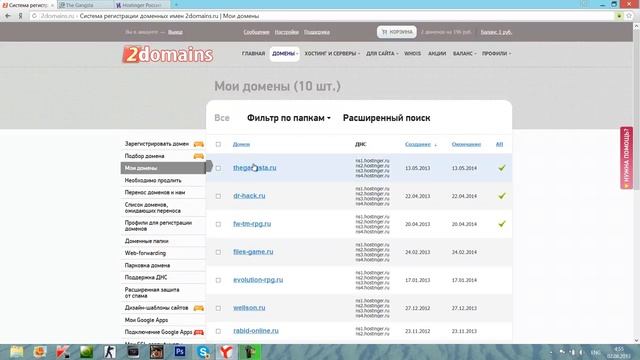This screenshot has width=640, height=360.
Task: Click the green character icon in taskbar
Action: (249, 352)
